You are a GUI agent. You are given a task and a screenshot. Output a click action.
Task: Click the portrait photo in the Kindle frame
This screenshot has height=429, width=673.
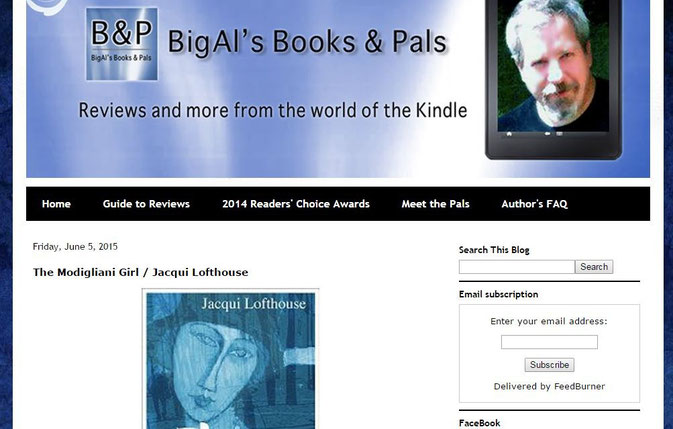pos(553,65)
